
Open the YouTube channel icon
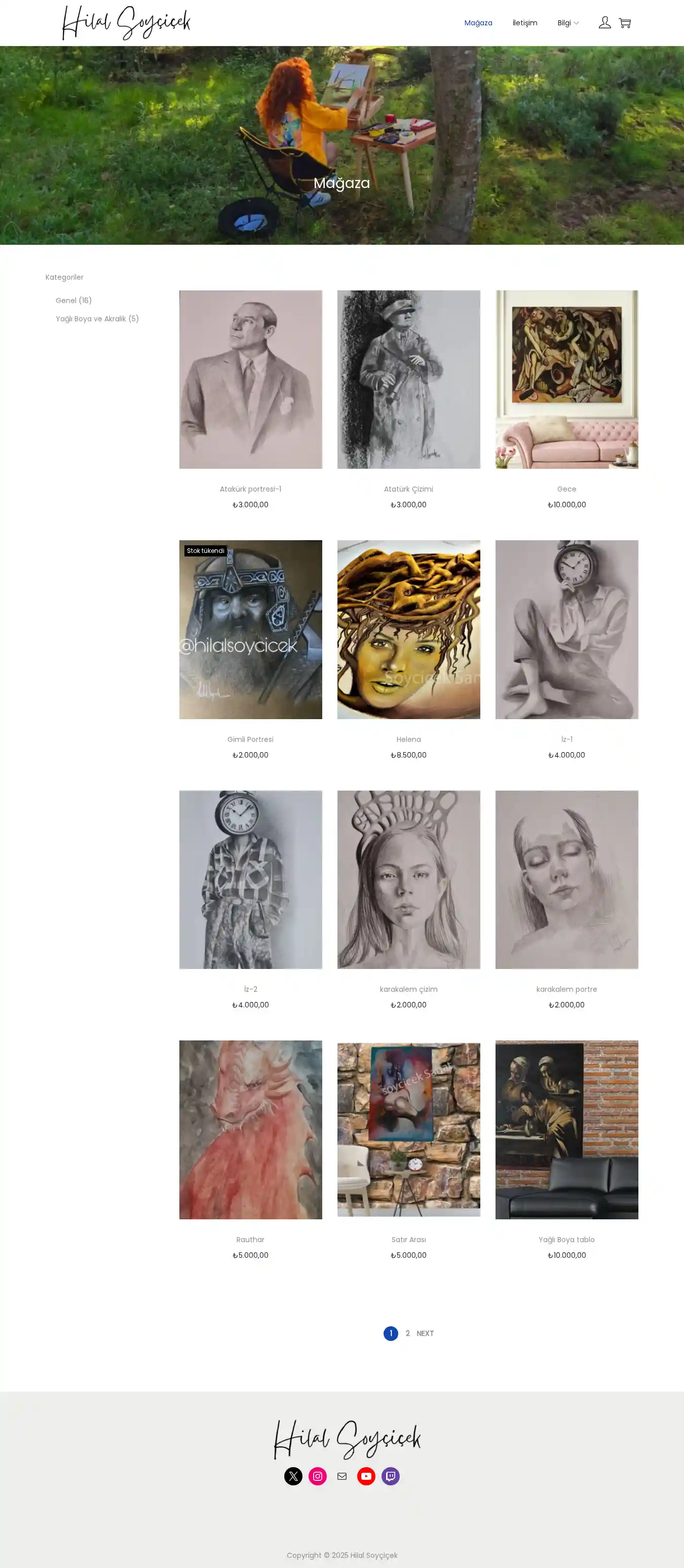[366, 1476]
